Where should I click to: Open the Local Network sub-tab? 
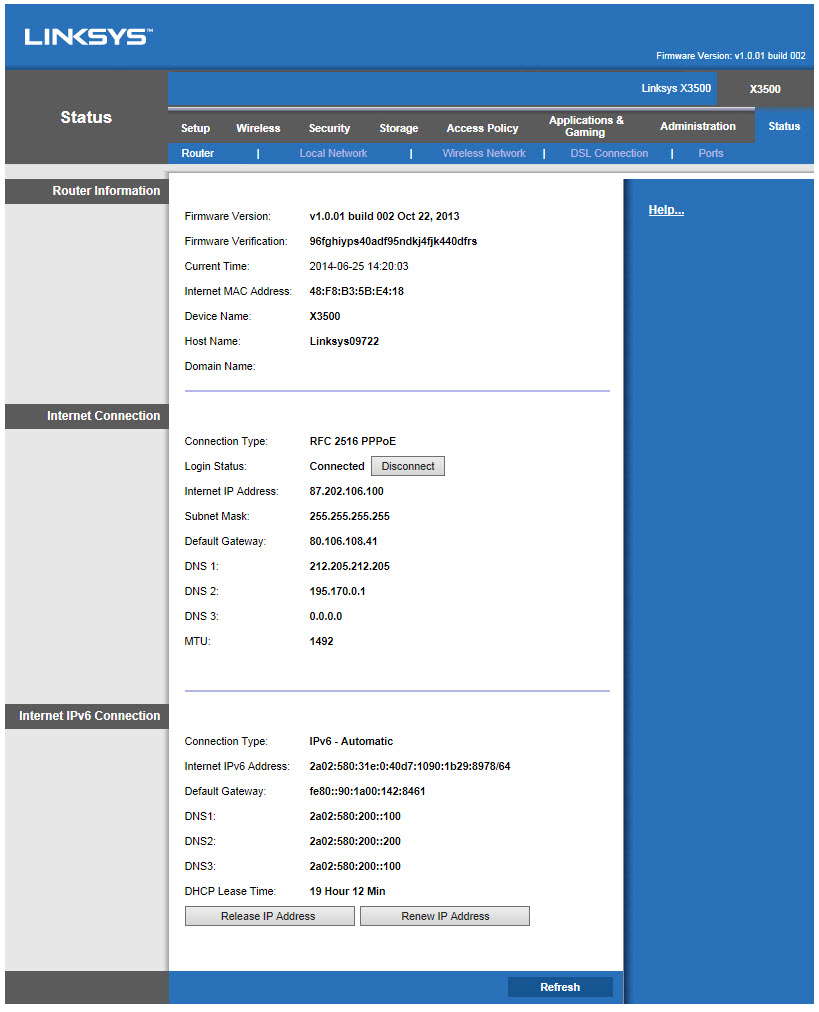pos(333,153)
